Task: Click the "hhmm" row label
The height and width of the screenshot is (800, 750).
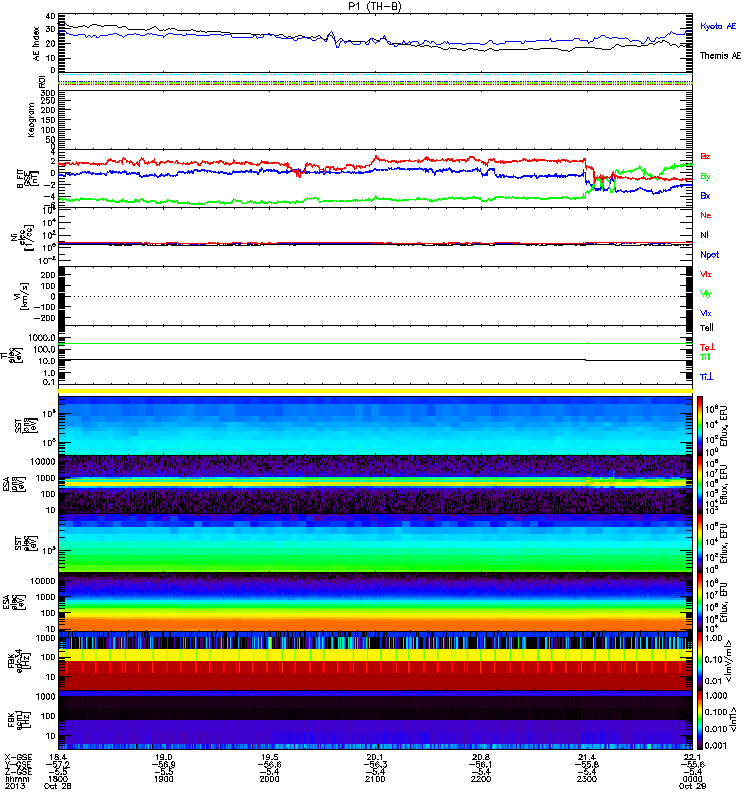Action: click(x=17, y=779)
